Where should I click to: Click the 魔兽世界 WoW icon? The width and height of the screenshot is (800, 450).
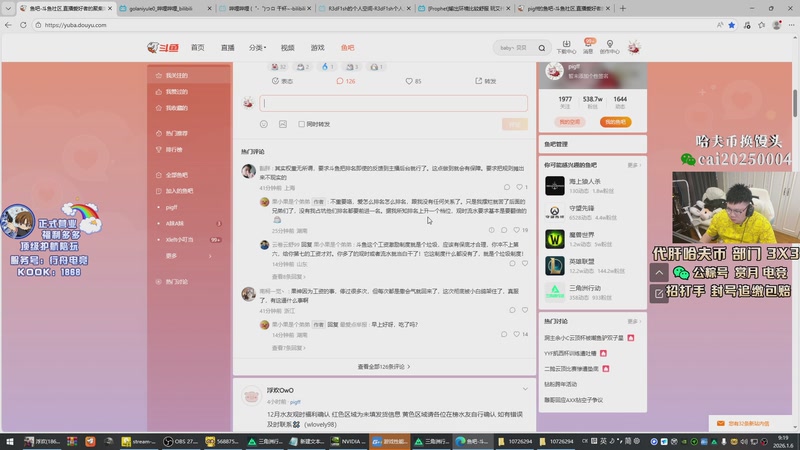point(555,239)
